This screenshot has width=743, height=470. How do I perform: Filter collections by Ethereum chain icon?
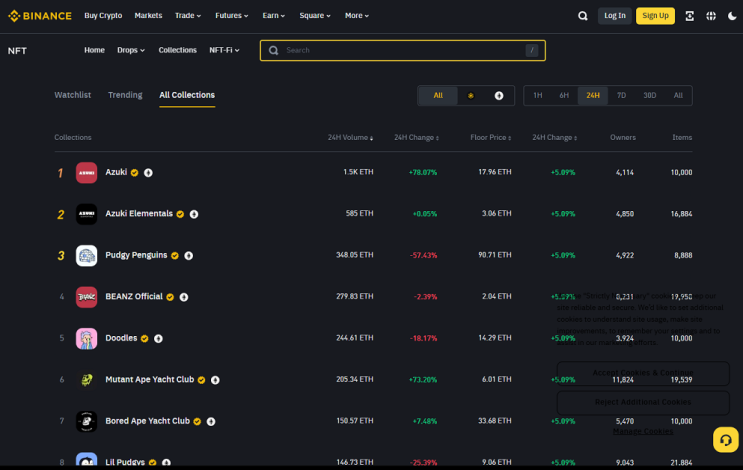[499, 96]
